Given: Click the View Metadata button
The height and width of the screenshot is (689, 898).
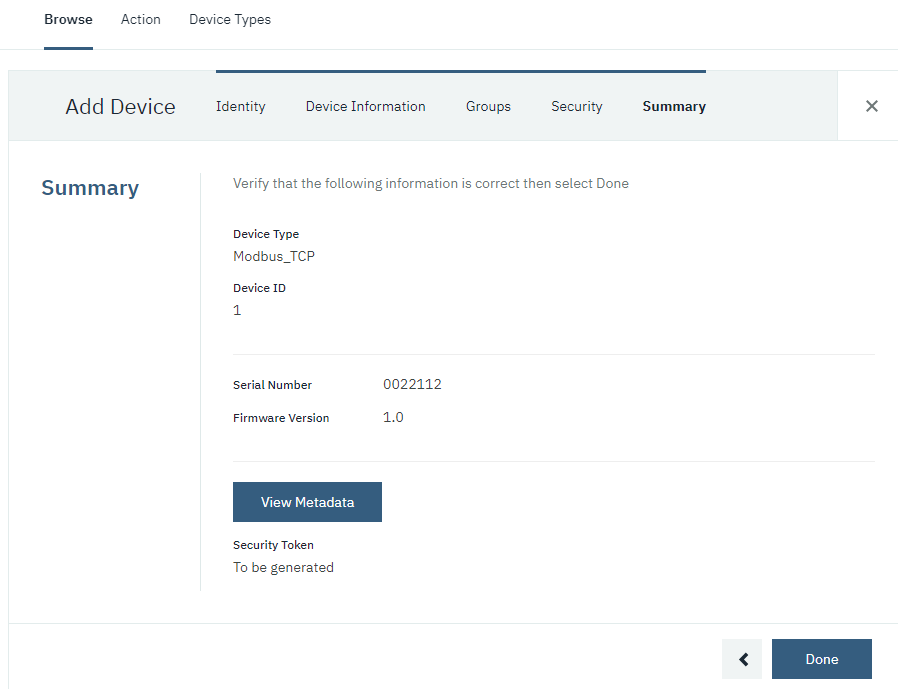Looking at the screenshot, I should coord(307,501).
